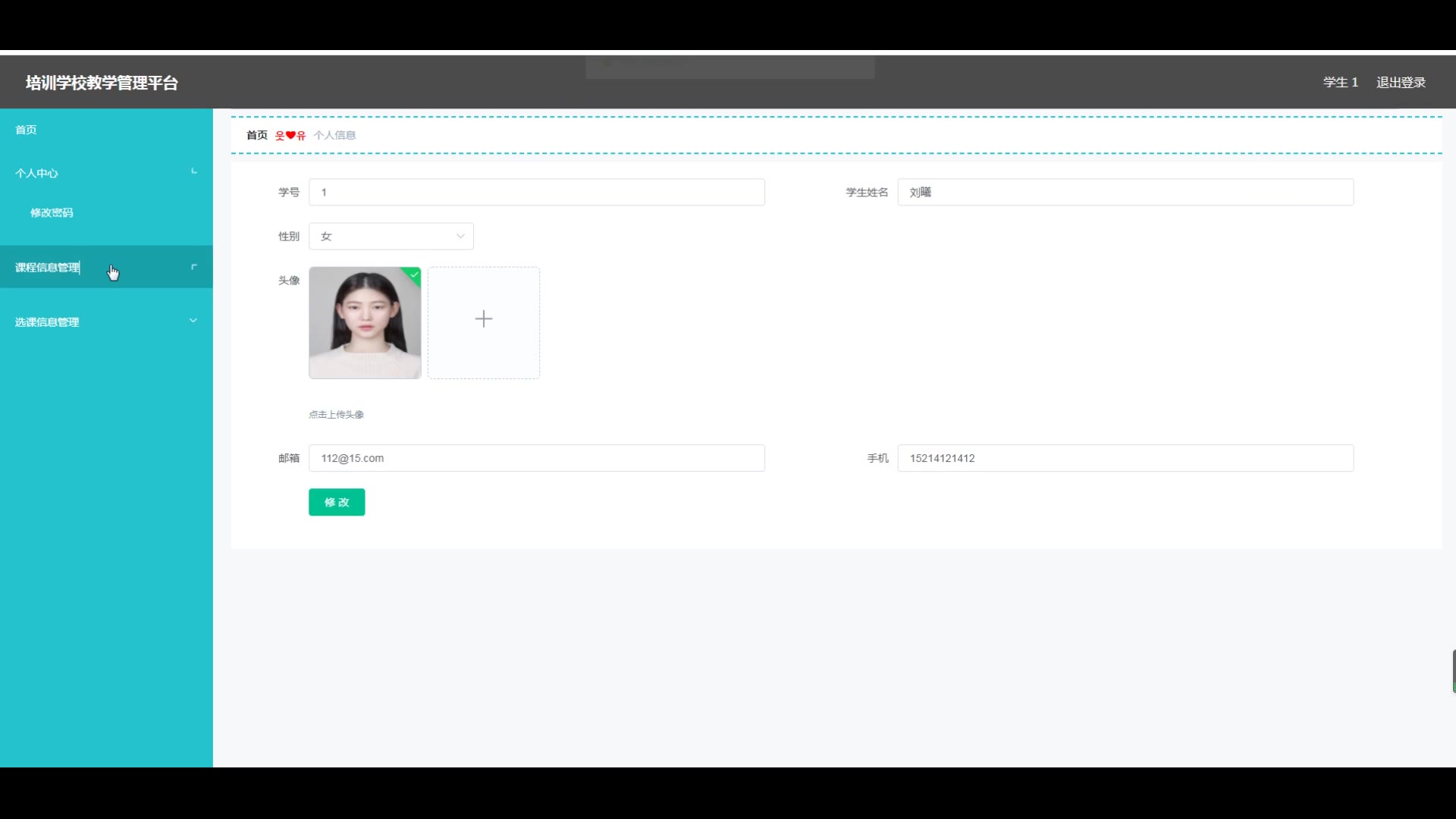Click the green checkmark on avatar photo
Screen dimensions: 1456x819
tap(414, 275)
